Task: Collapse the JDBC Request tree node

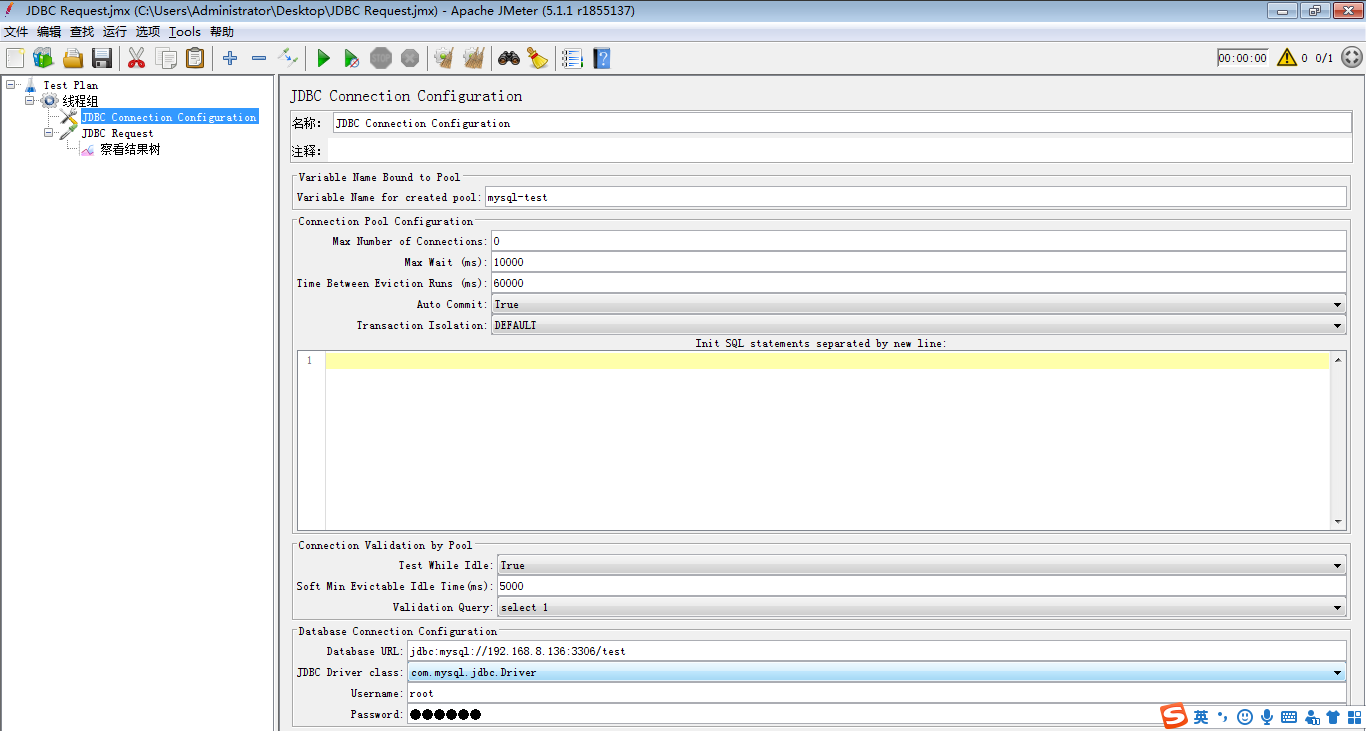Action: (49, 133)
